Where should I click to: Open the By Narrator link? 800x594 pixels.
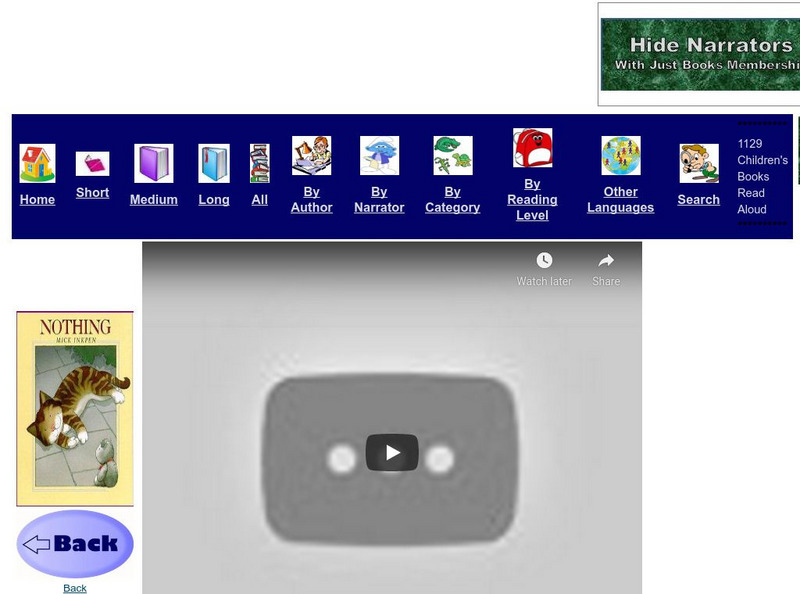point(379,200)
